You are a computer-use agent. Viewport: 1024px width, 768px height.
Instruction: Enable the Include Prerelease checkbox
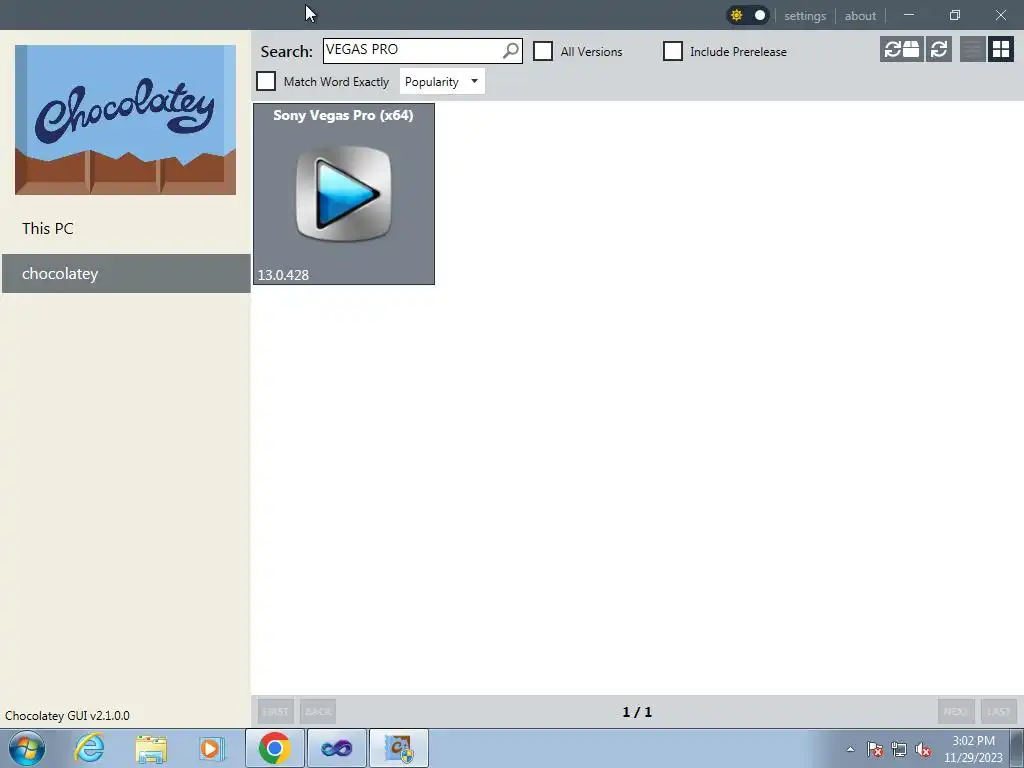pyautogui.click(x=673, y=51)
